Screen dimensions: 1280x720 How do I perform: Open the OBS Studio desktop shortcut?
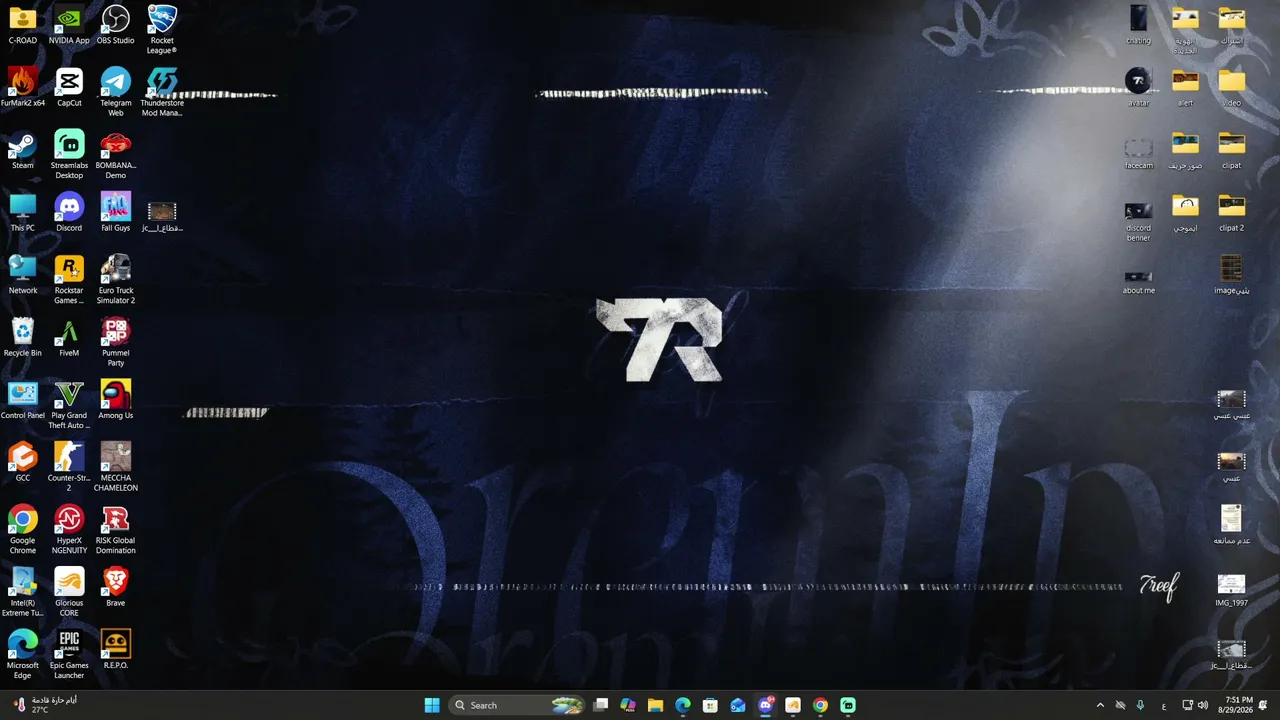click(x=116, y=25)
